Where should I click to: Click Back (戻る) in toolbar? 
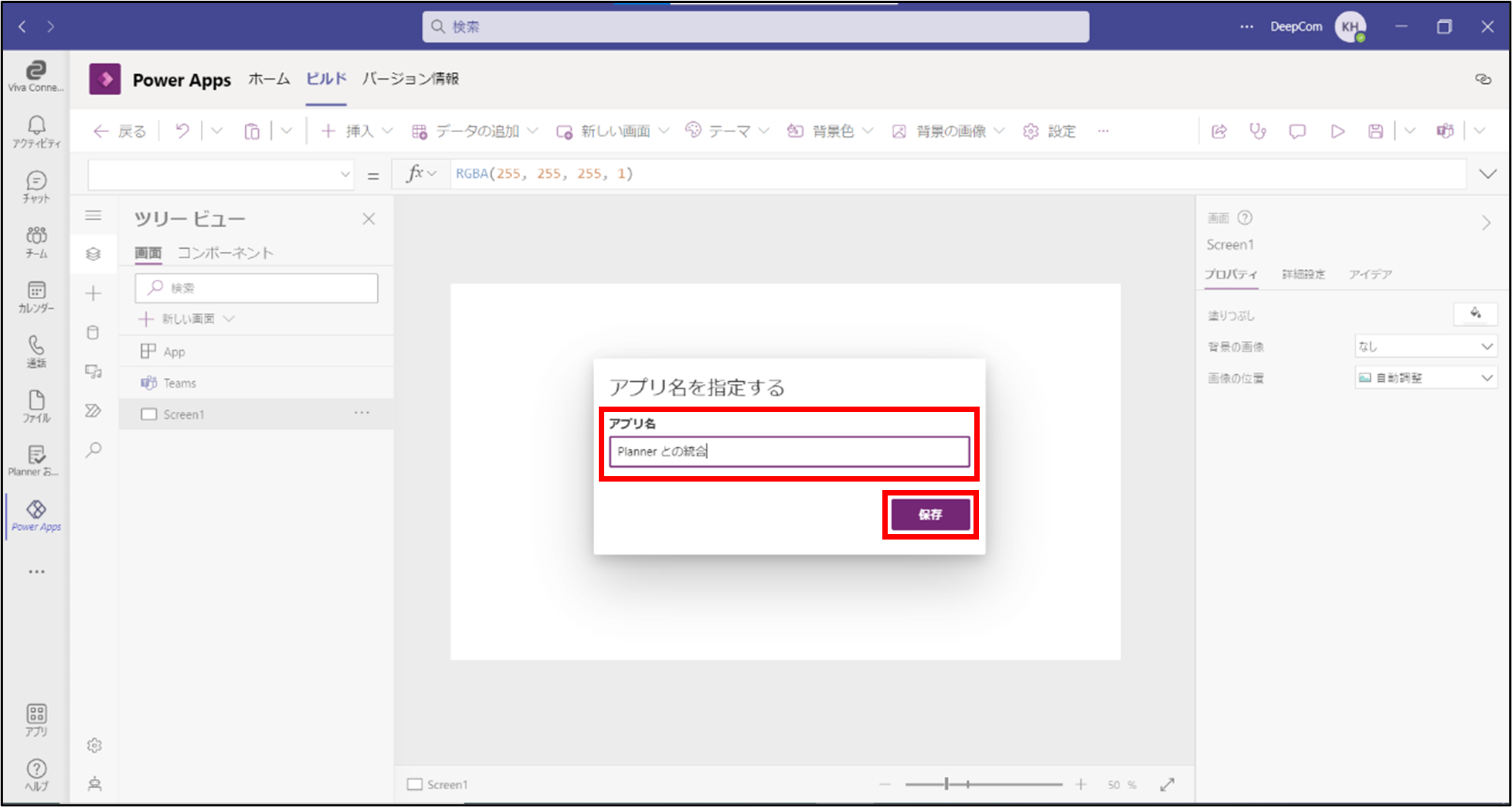coord(119,131)
